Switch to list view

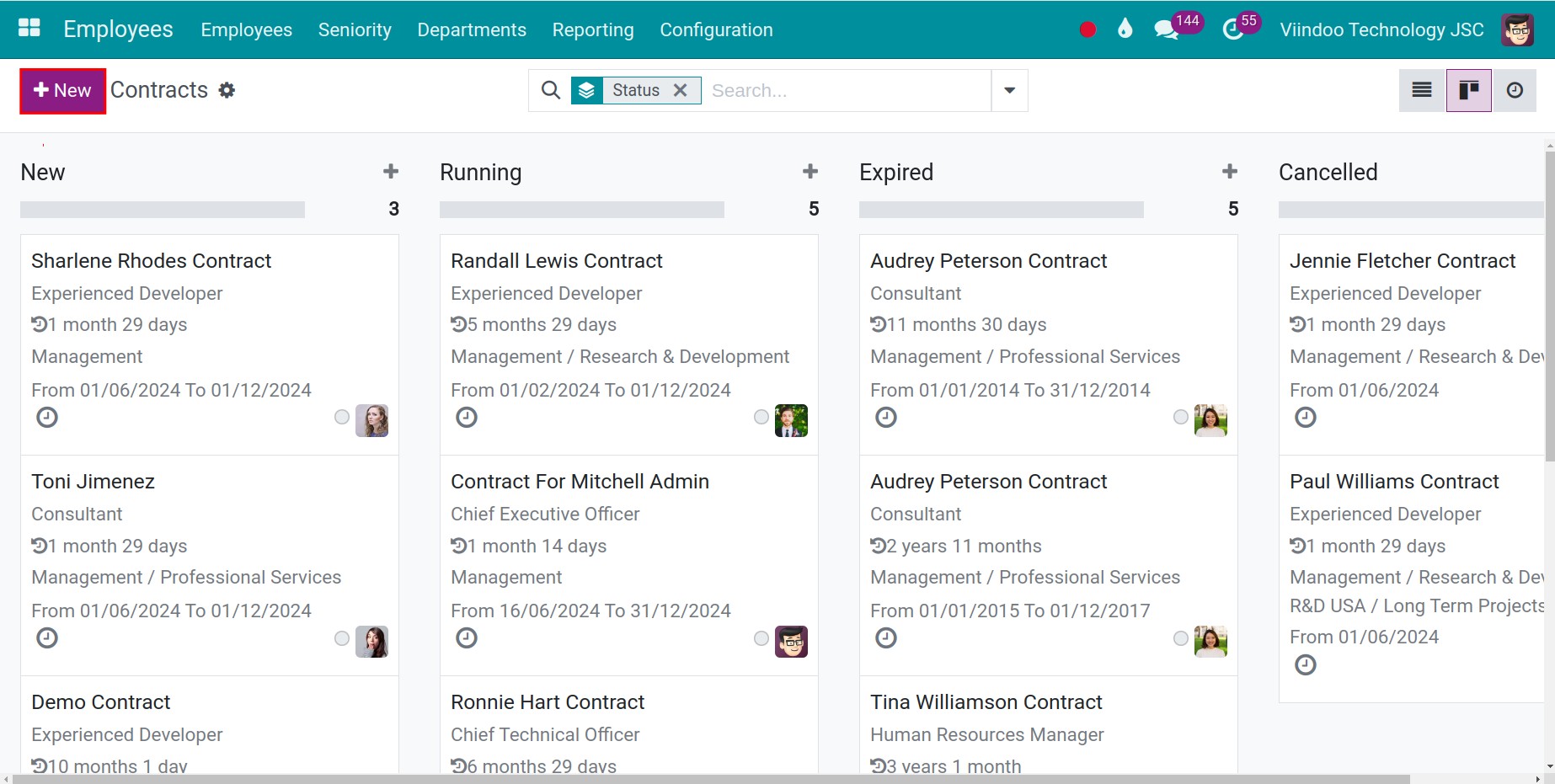pyautogui.click(x=1422, y=90)
